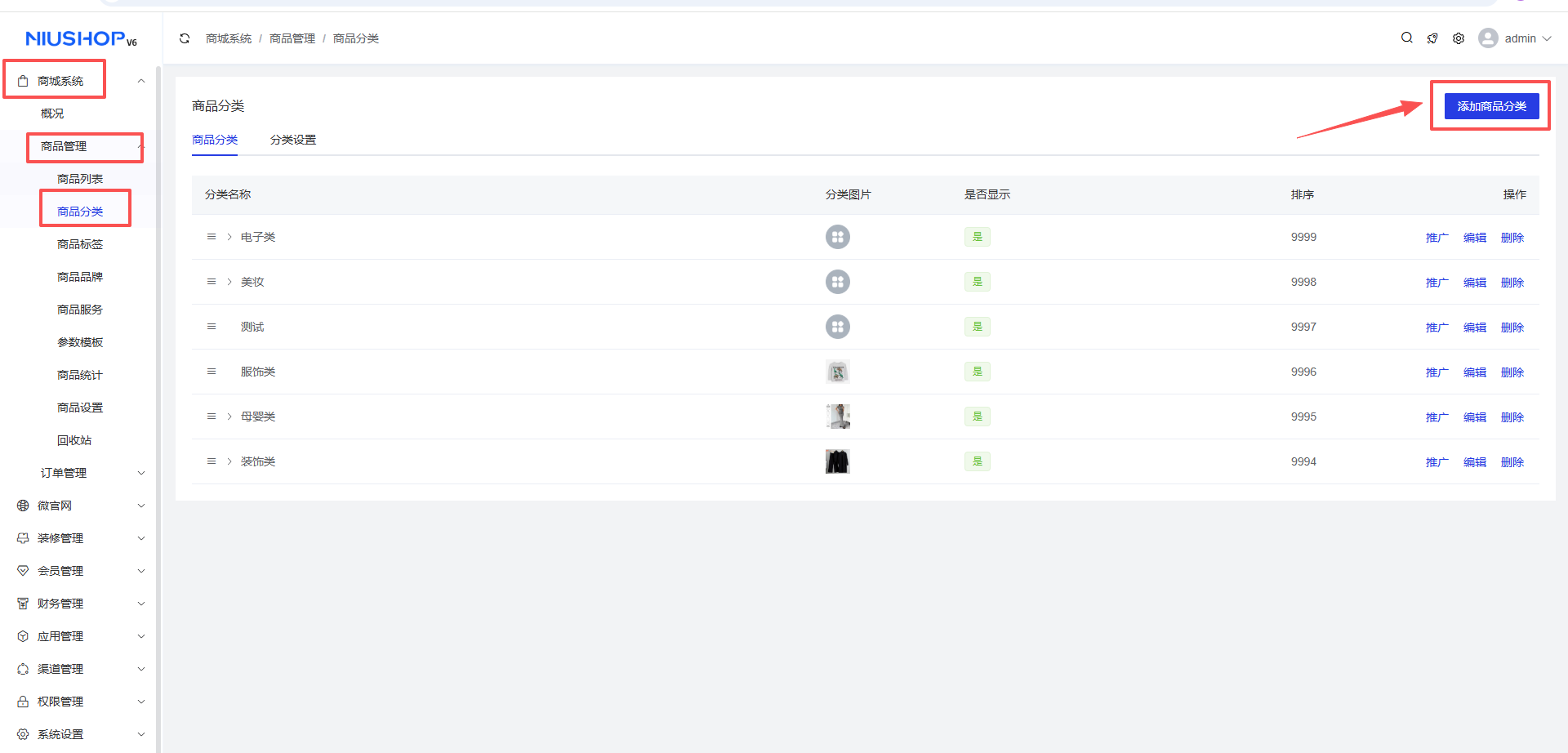Click the drag handle for 服饰类 row
Image resolution: width=1568 pixels, height=753 pixels.
point(212,372)
